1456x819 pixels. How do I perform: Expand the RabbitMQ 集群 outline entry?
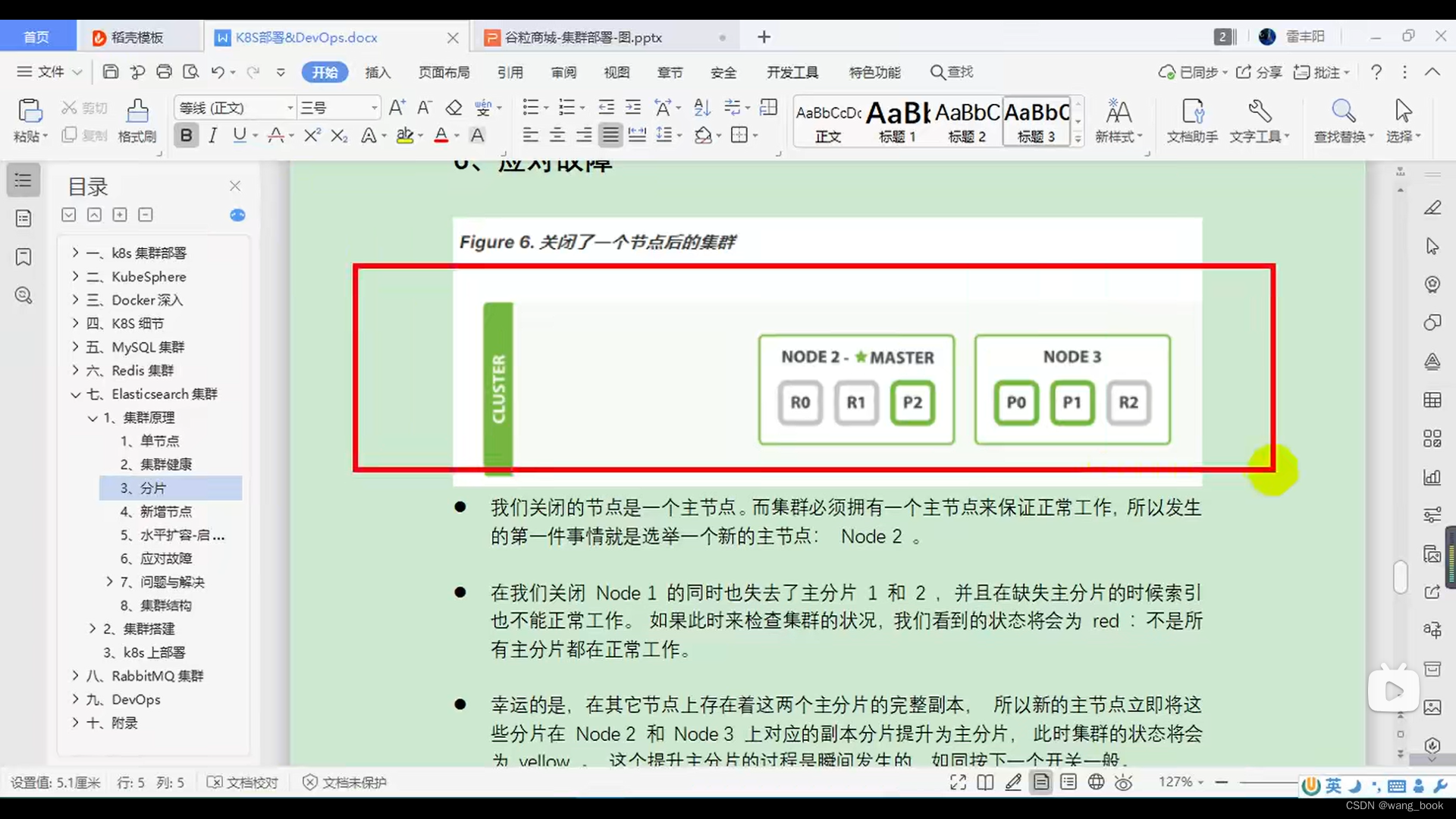[74, 676]
